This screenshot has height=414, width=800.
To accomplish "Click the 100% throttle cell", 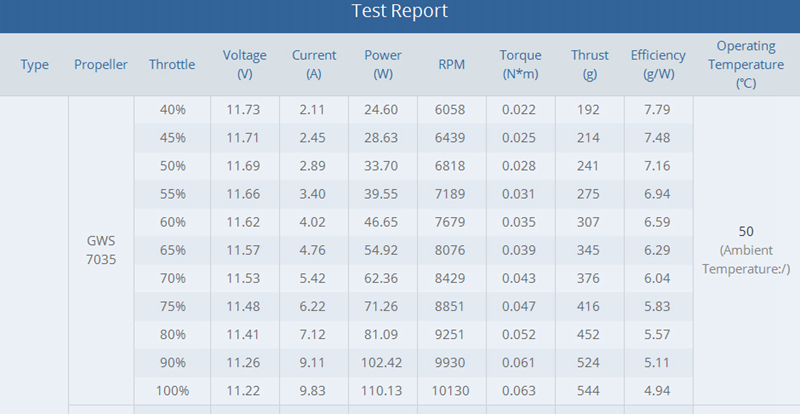I will coord(172,389).
